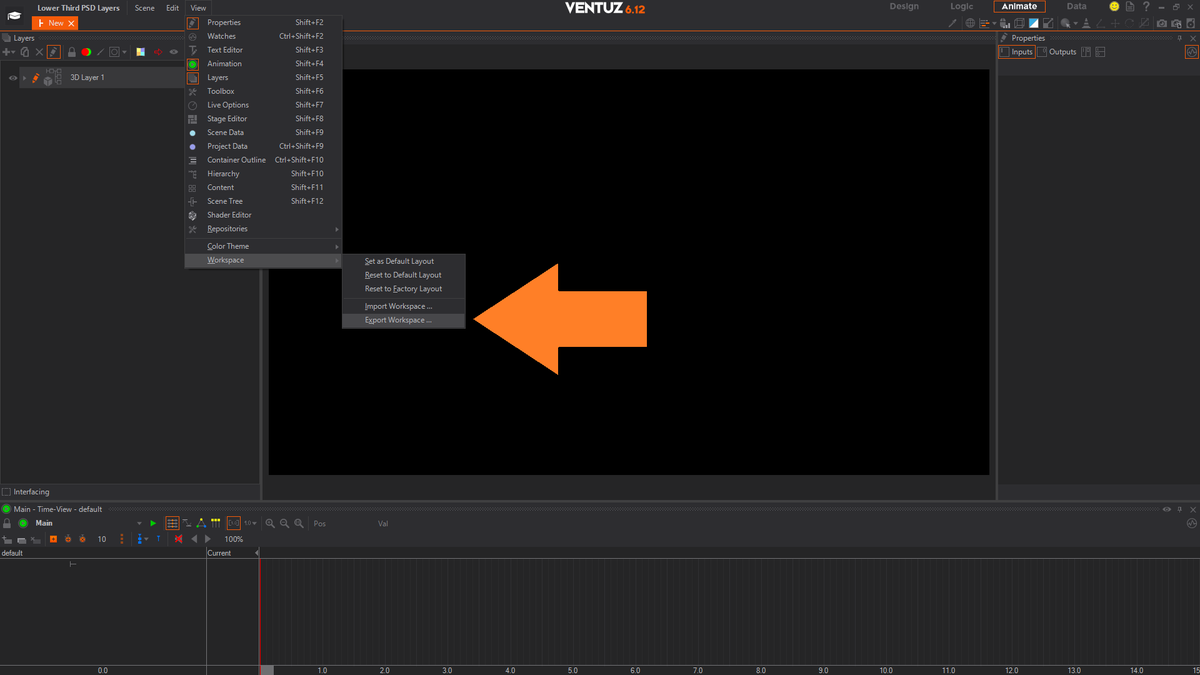Click the red-green circle icon in Layers toolbar
This screenshot has width=1200, height=675.
(x=86, y=52)
